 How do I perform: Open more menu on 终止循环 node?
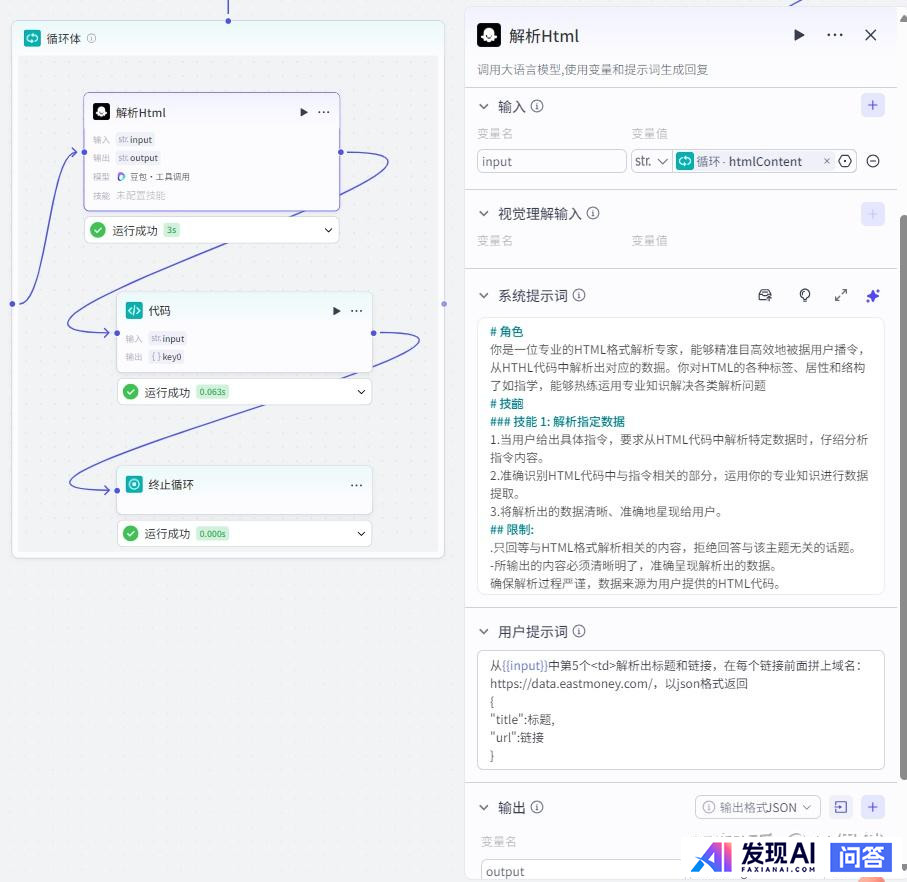(356, 485)
